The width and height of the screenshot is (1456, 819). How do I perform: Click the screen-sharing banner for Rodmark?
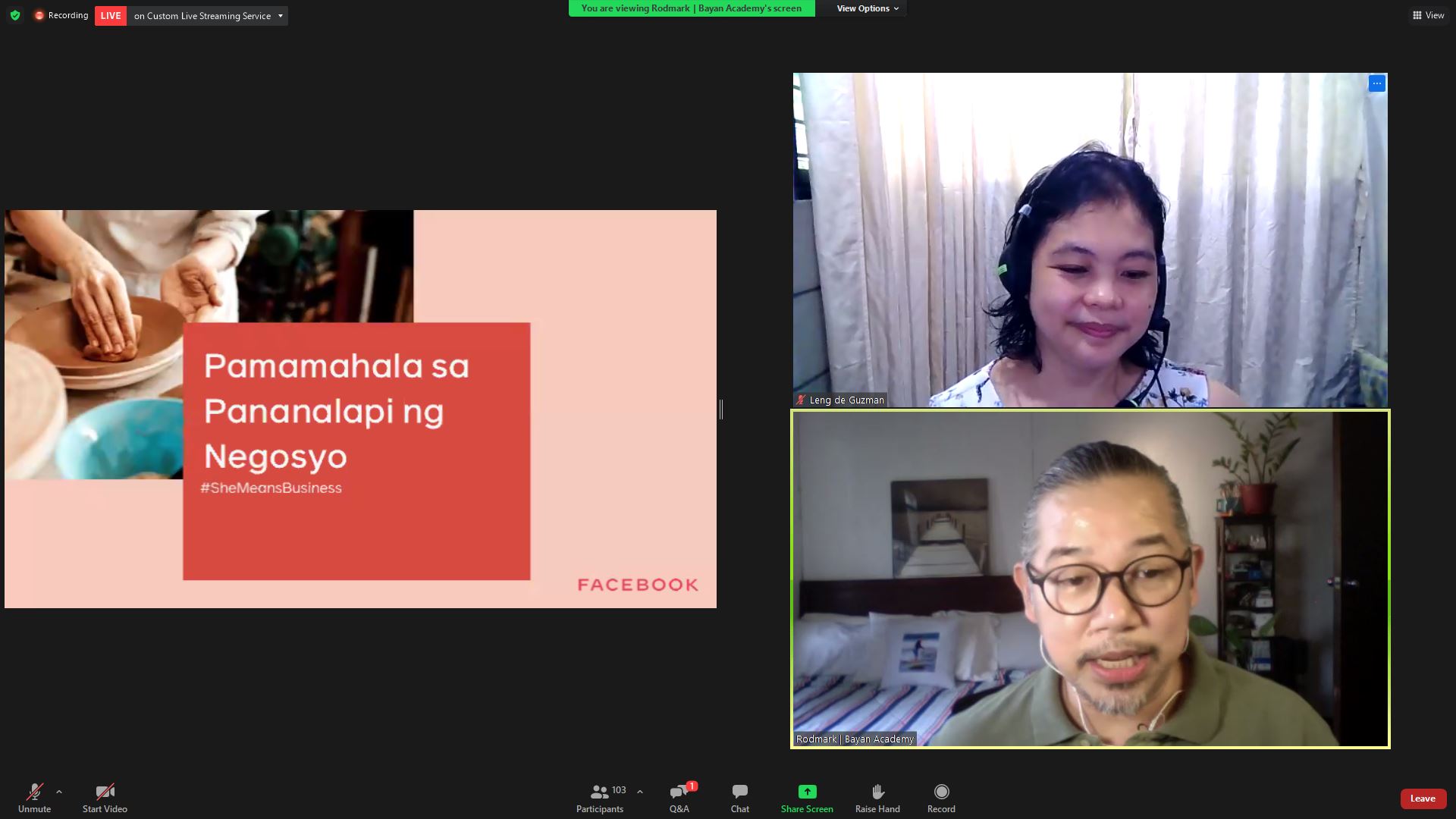692,8
